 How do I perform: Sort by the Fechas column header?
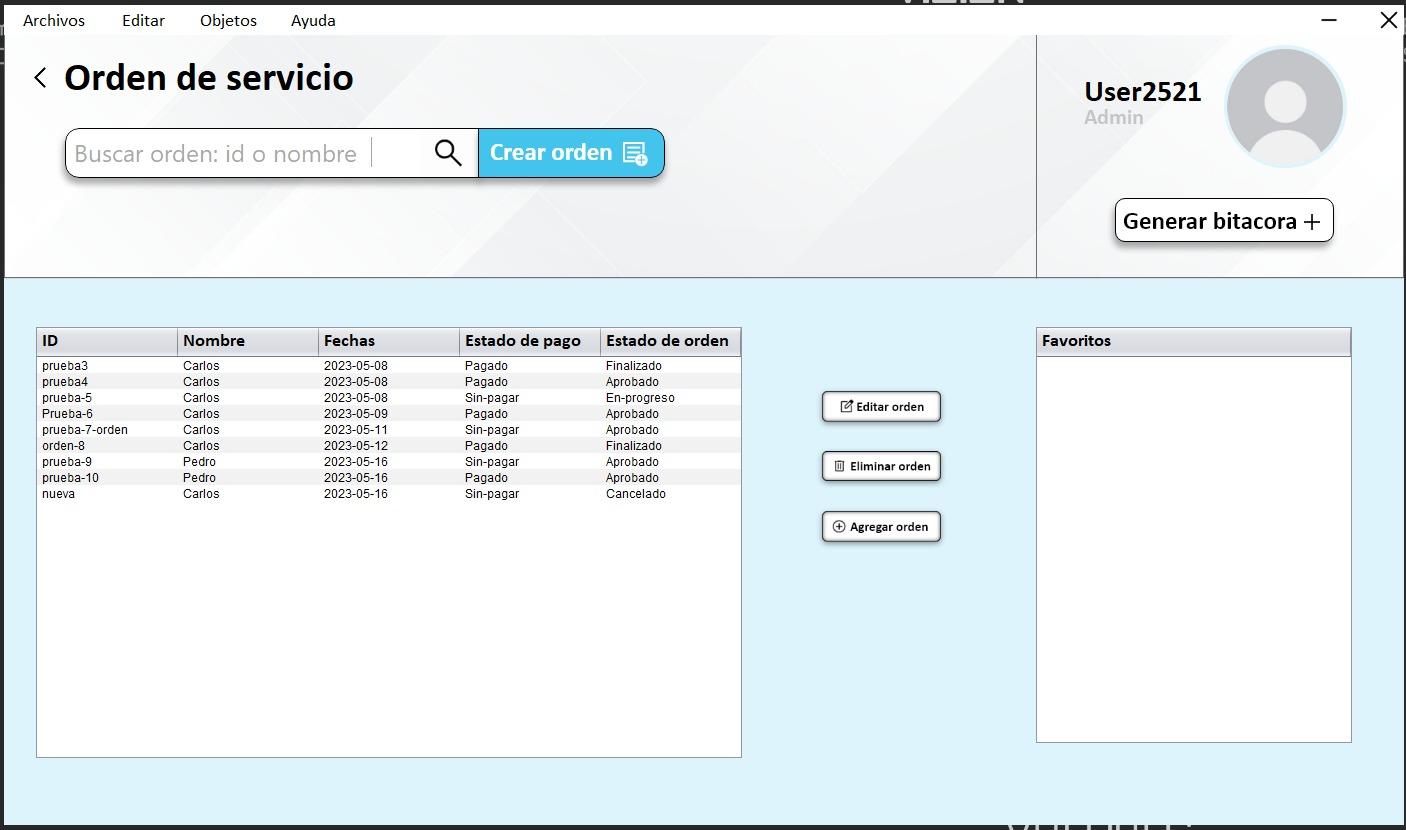coord(389,341)
